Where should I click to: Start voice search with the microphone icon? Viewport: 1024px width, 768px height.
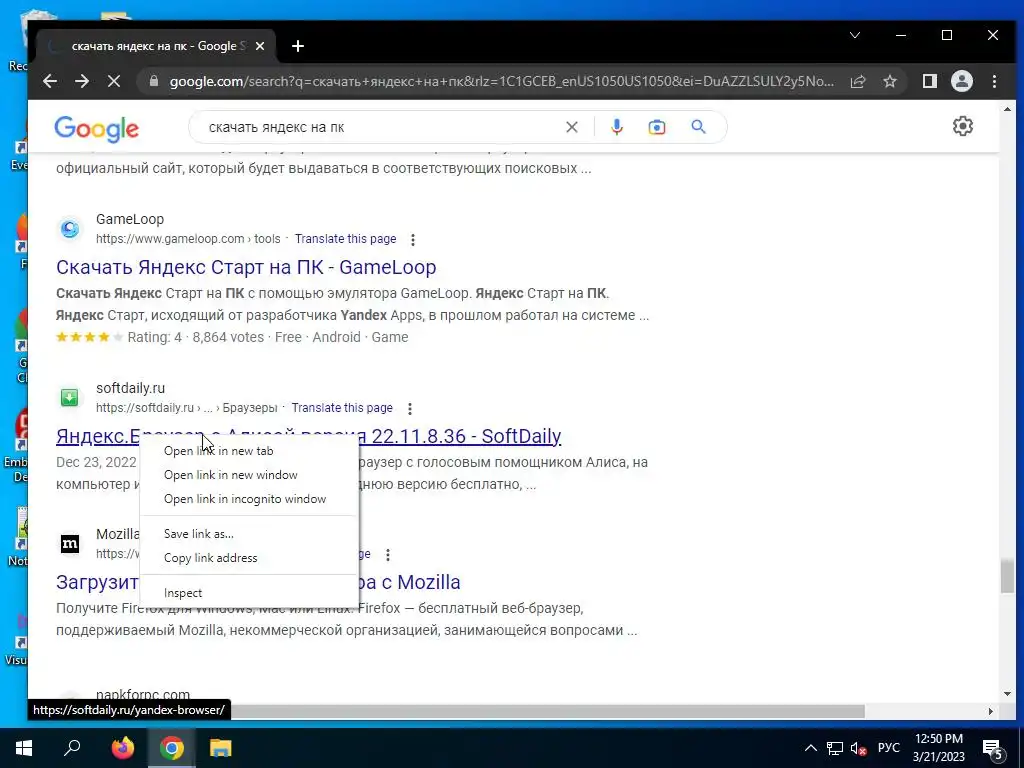[x=616, y=127]
